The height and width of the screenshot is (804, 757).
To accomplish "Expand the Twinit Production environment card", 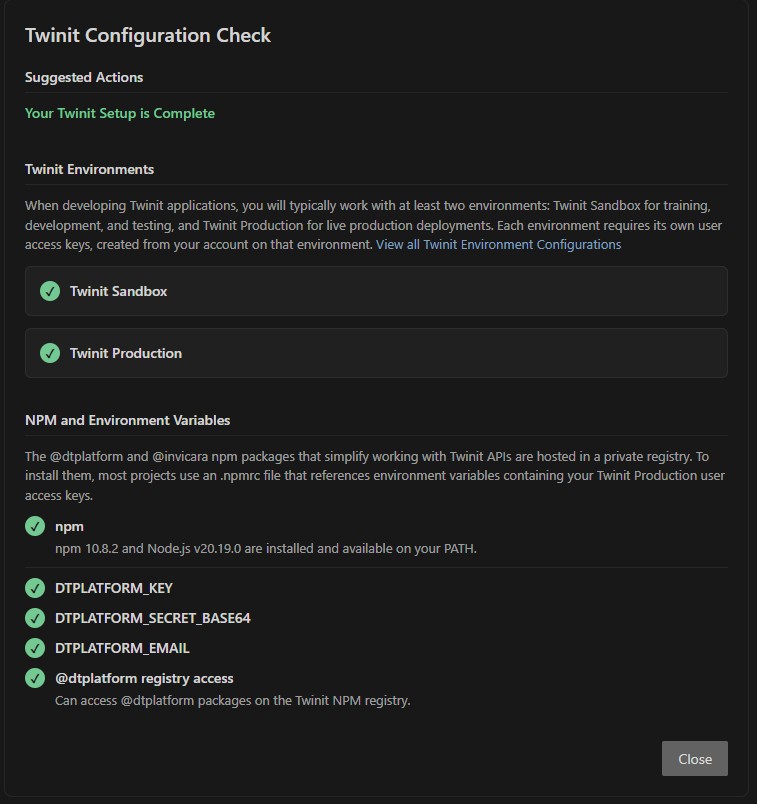I will pyautogui.click(x=376, y=353).
